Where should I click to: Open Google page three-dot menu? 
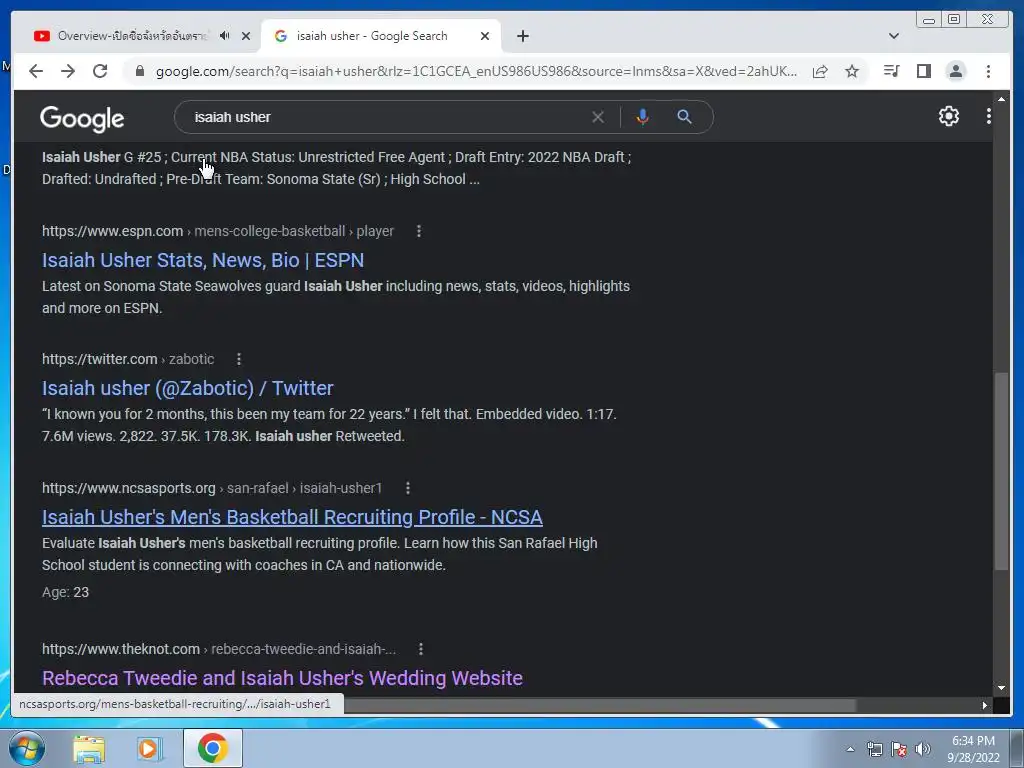[x=988, y=116]
